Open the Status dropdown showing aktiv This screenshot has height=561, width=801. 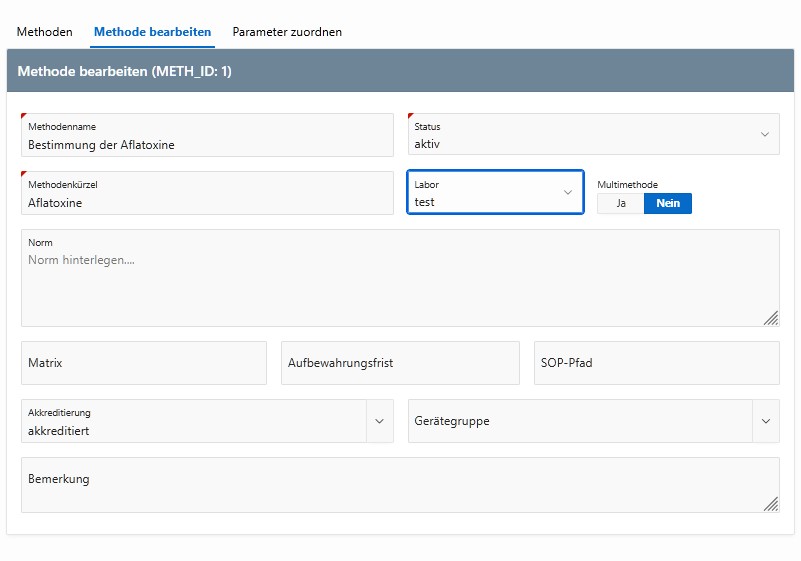click(x=594, y=134)
